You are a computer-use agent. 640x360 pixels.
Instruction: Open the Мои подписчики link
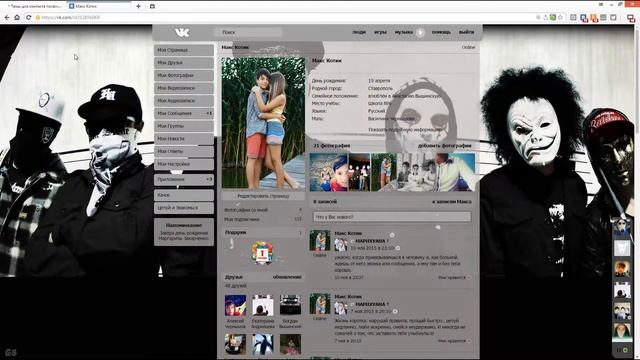(x=242, y=220)
